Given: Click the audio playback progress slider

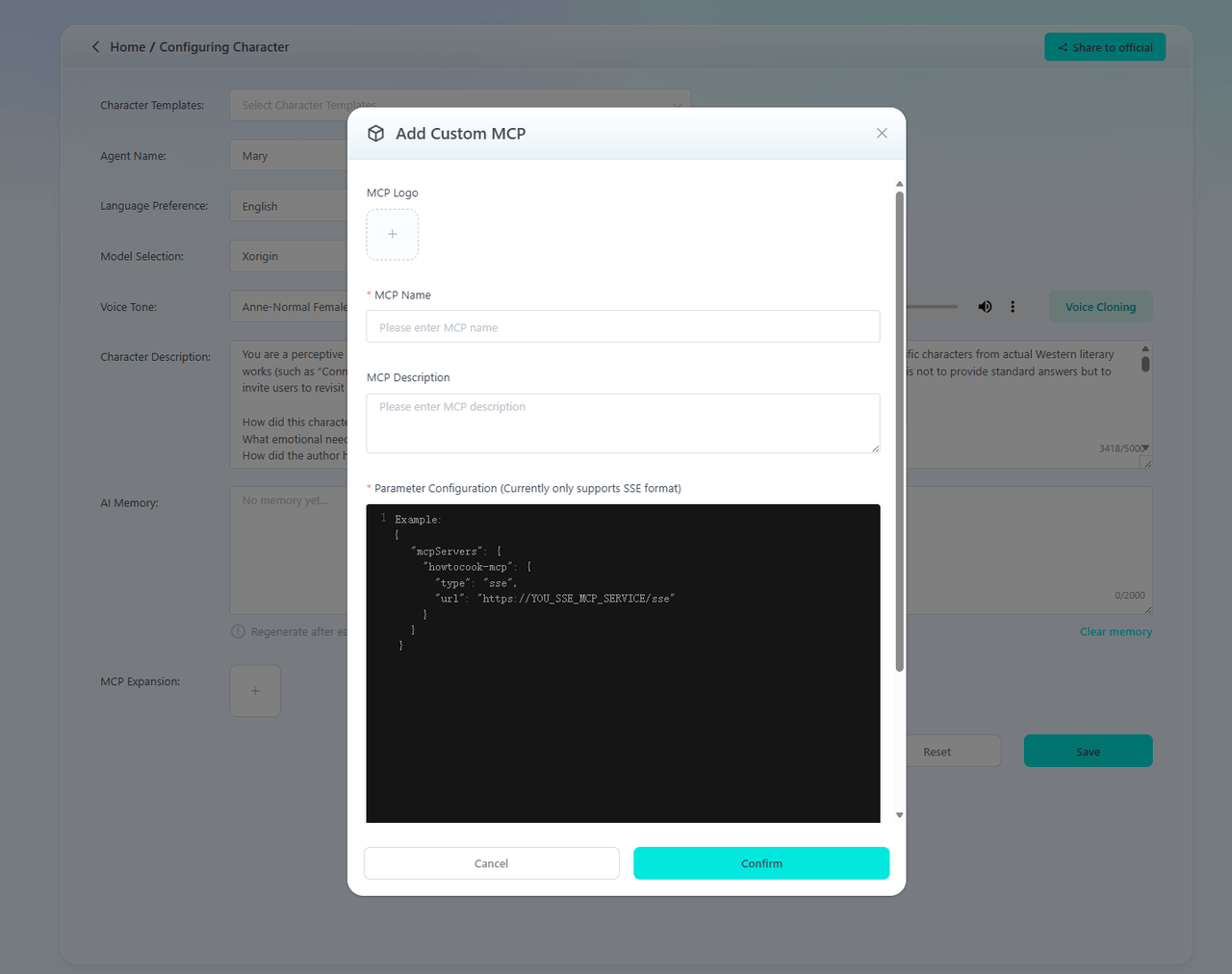Looking at the screenshot, I should 931,307.
